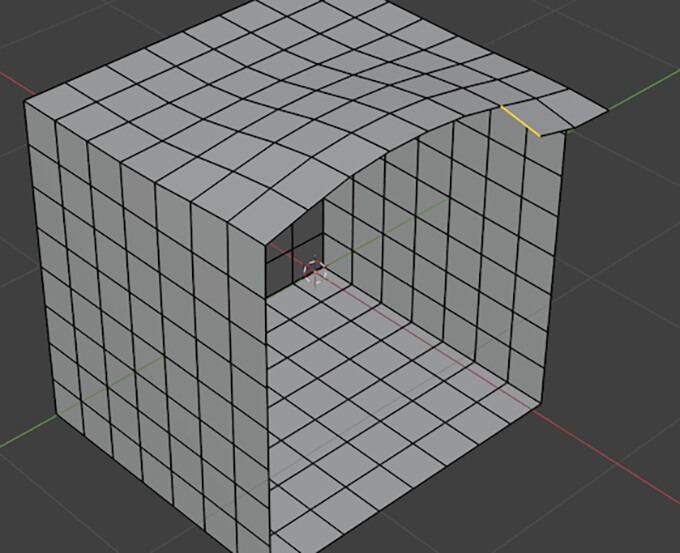Select the vertex where the curved top meets the front opening
The image size is (680, 553).
(x=265, y=240)
